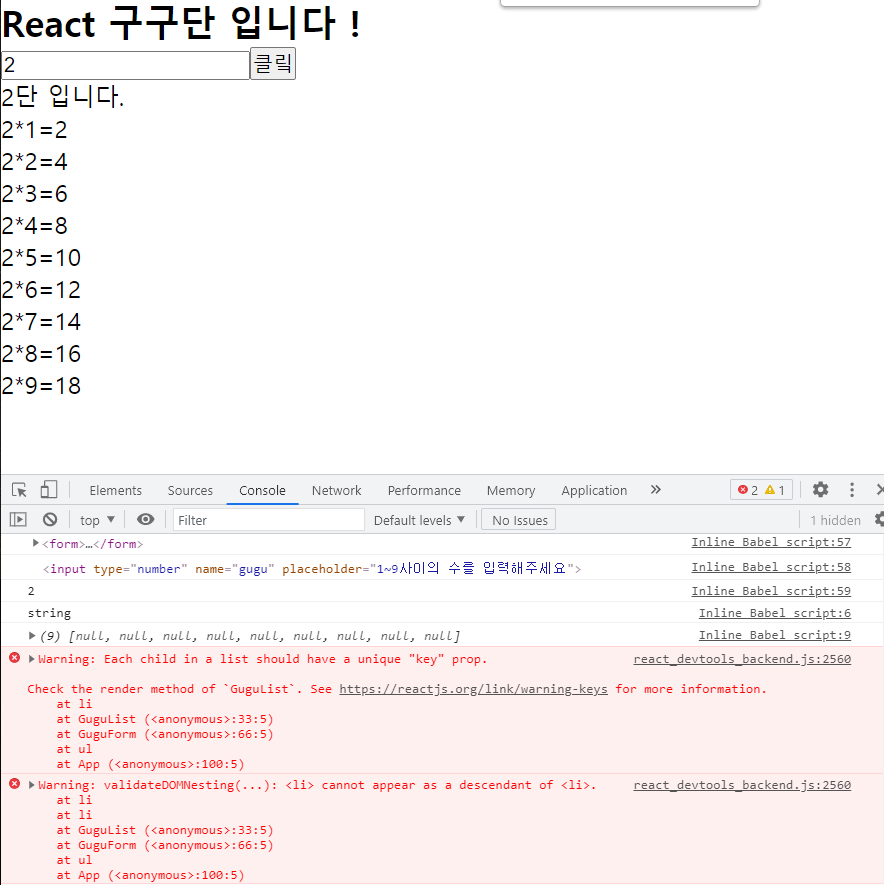Click the 클릭 submit button

pos(273,63)
